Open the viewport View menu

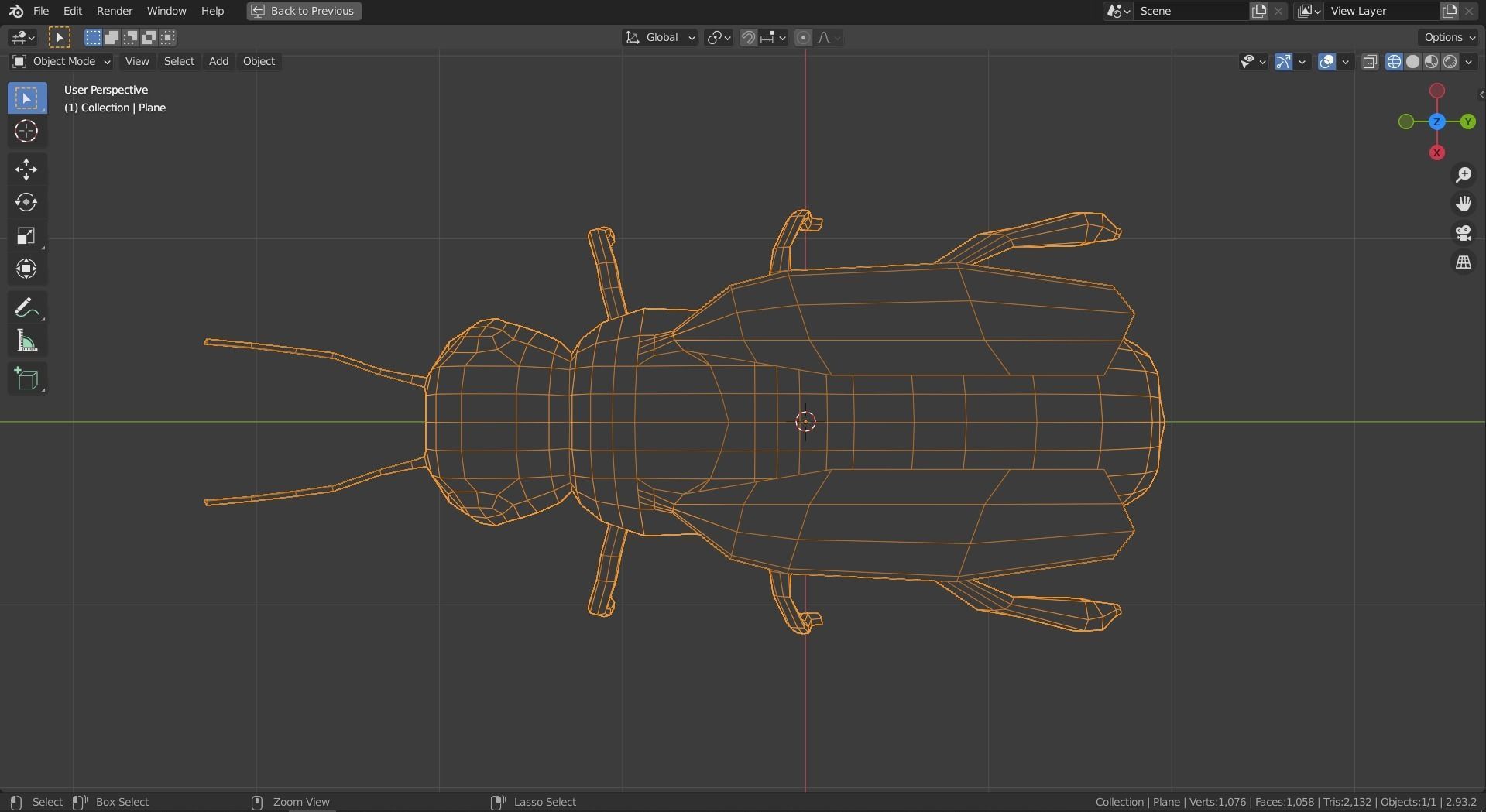[x=137, y=61]
